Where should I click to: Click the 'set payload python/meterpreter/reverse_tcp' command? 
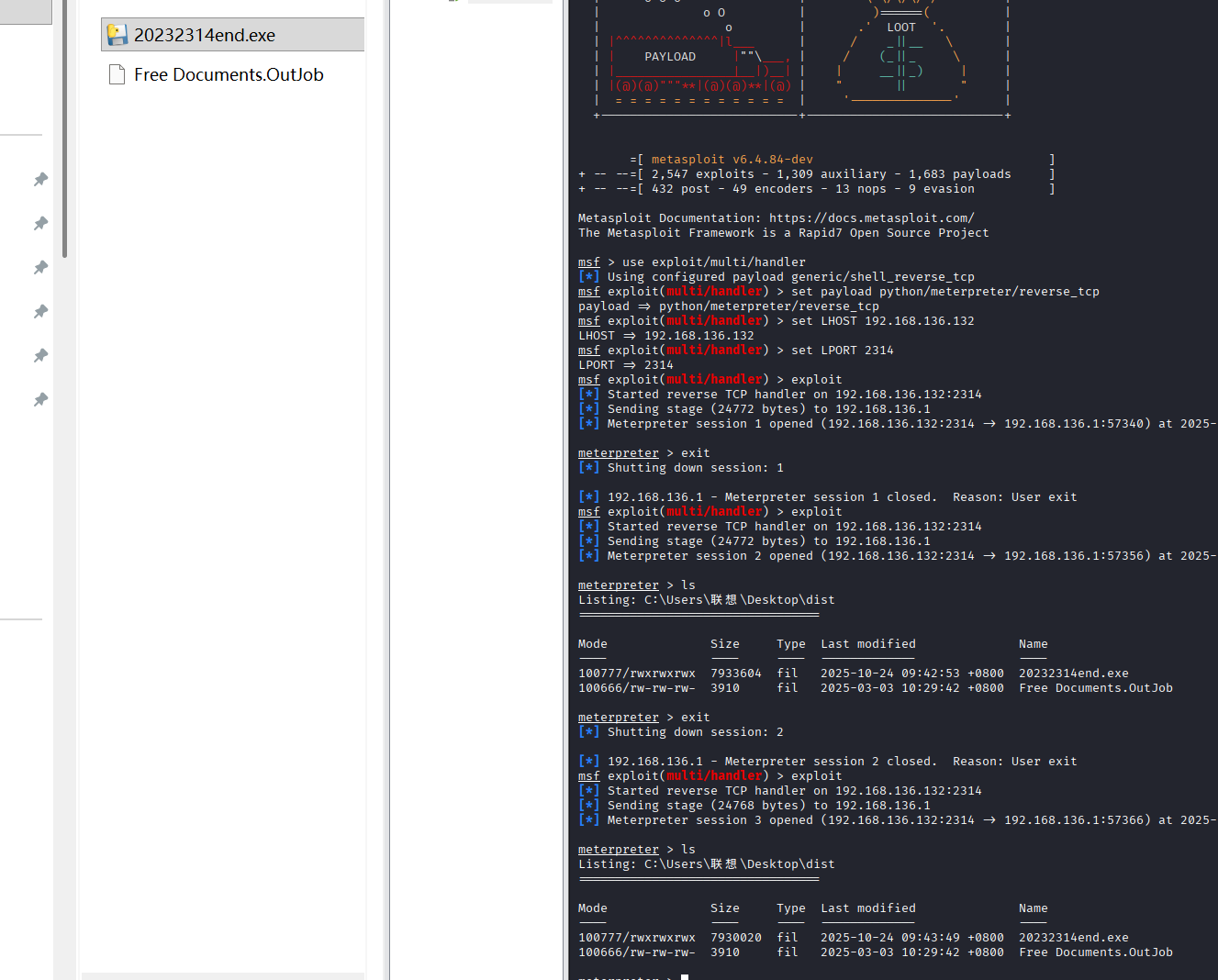pyautogui.click(x=945, y=292)
